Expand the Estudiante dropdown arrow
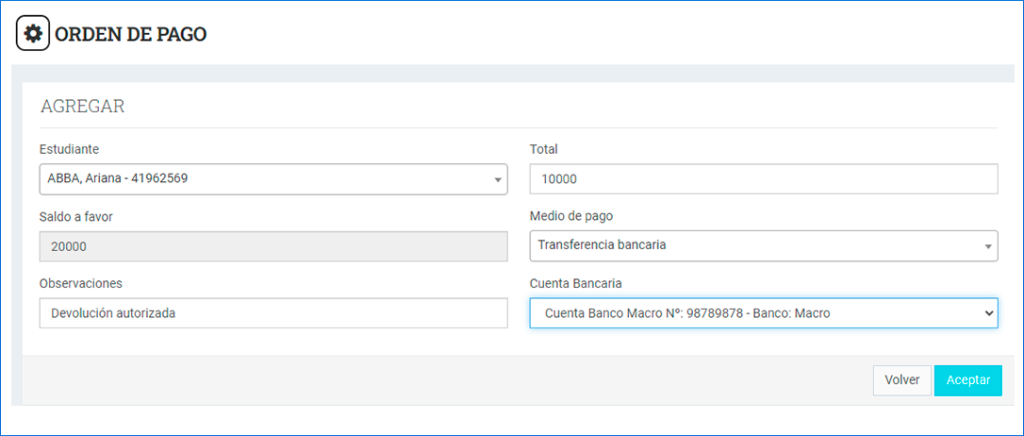This screenshot has width=1024, height=436. pyautogui.click(x=497, y=180)
